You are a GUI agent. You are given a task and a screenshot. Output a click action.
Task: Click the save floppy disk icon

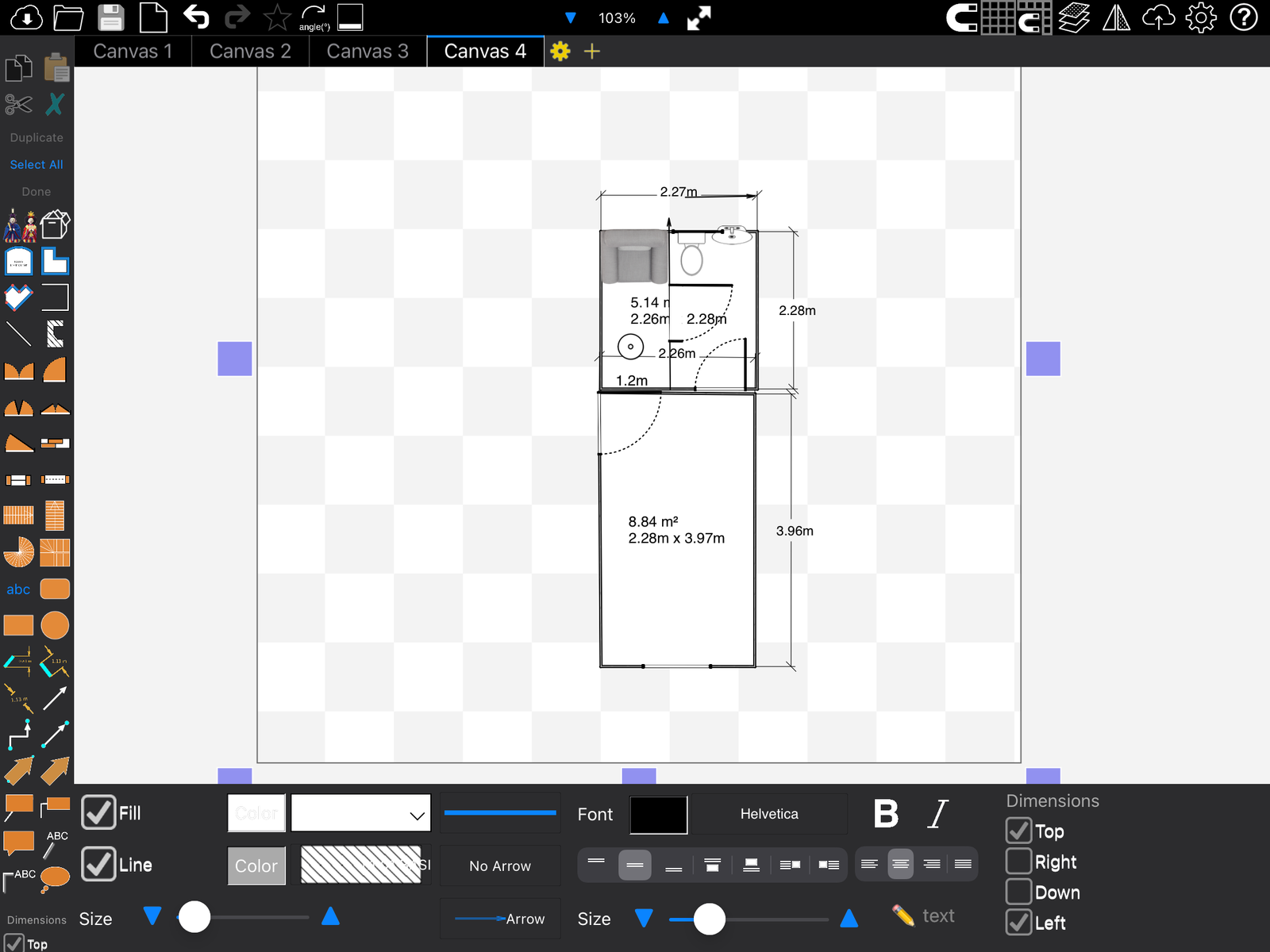pos(110,17)
